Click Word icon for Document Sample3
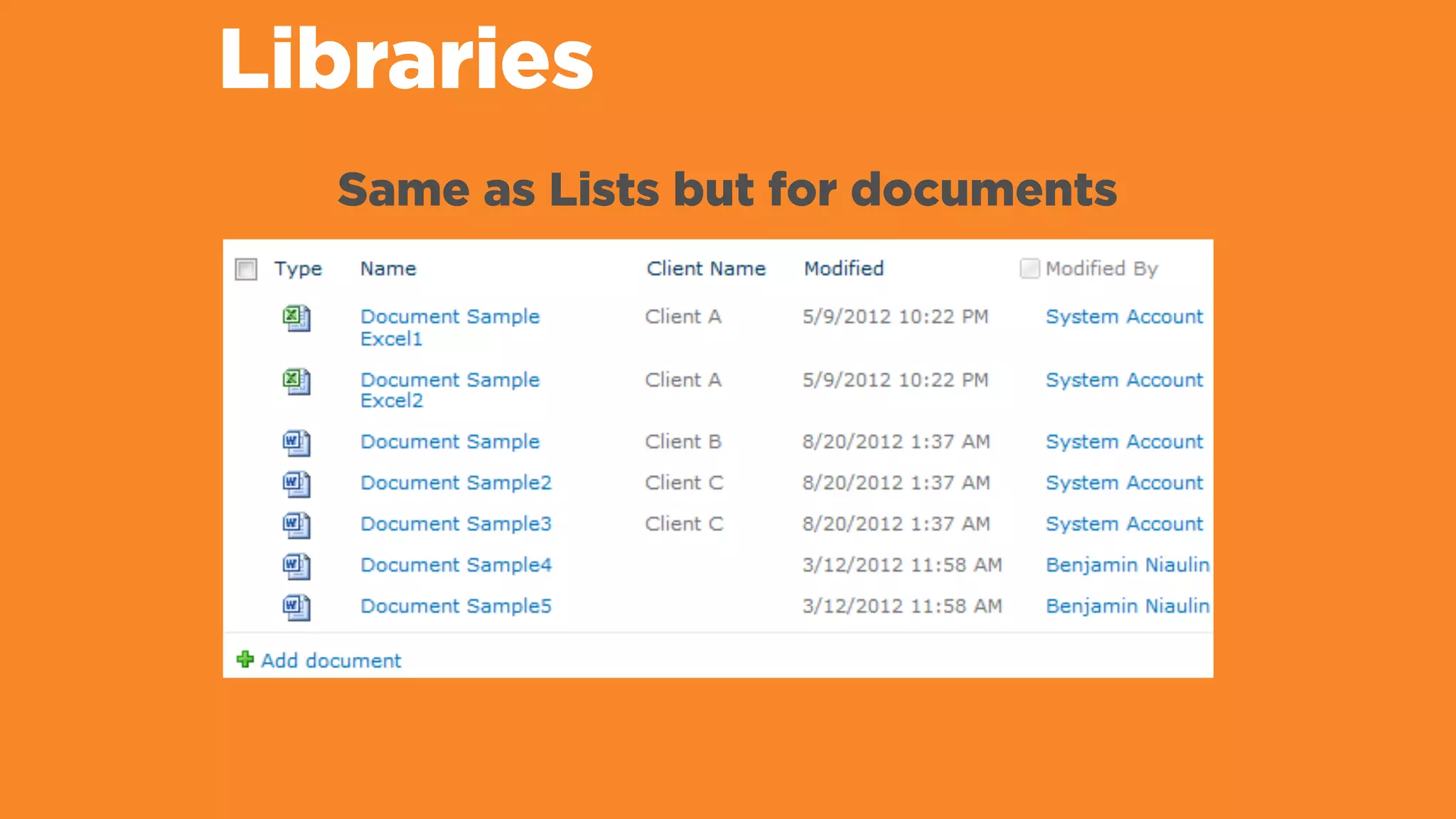 pyautogui.click(x=296, y=525)
